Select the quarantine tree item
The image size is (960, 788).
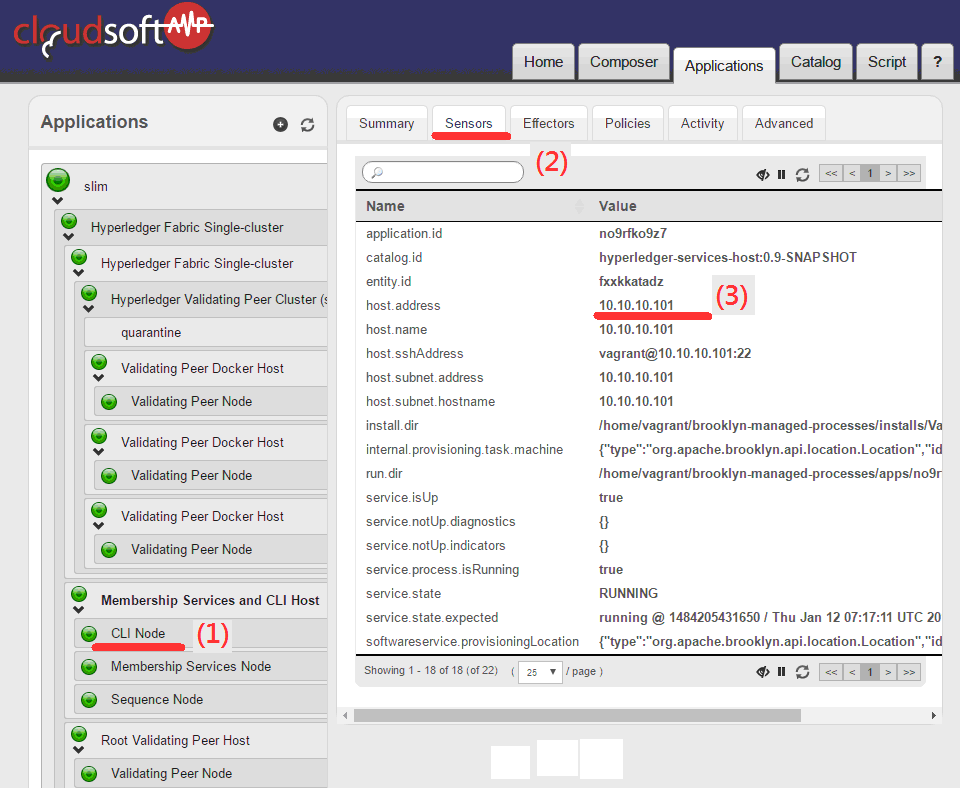pyautogui.click(x=151, y=332)
